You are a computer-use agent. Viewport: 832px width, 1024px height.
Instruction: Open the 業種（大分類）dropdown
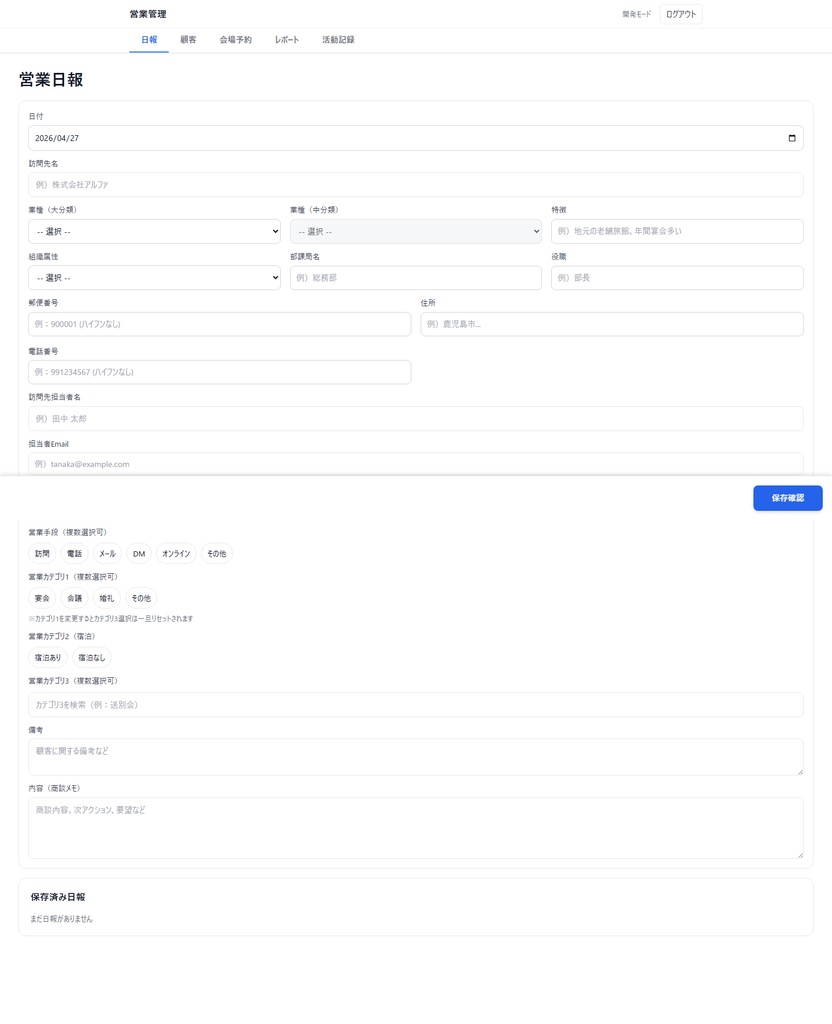(x=154, y=230)
